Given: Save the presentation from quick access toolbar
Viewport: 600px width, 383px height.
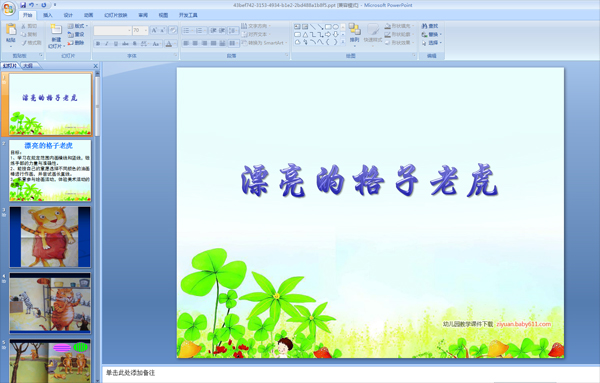Looking at the screenshot, I should click(x=23, y=5).
